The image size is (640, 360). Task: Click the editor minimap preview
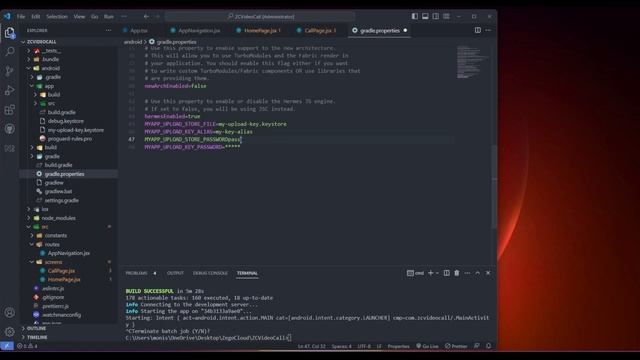(472, 62)
